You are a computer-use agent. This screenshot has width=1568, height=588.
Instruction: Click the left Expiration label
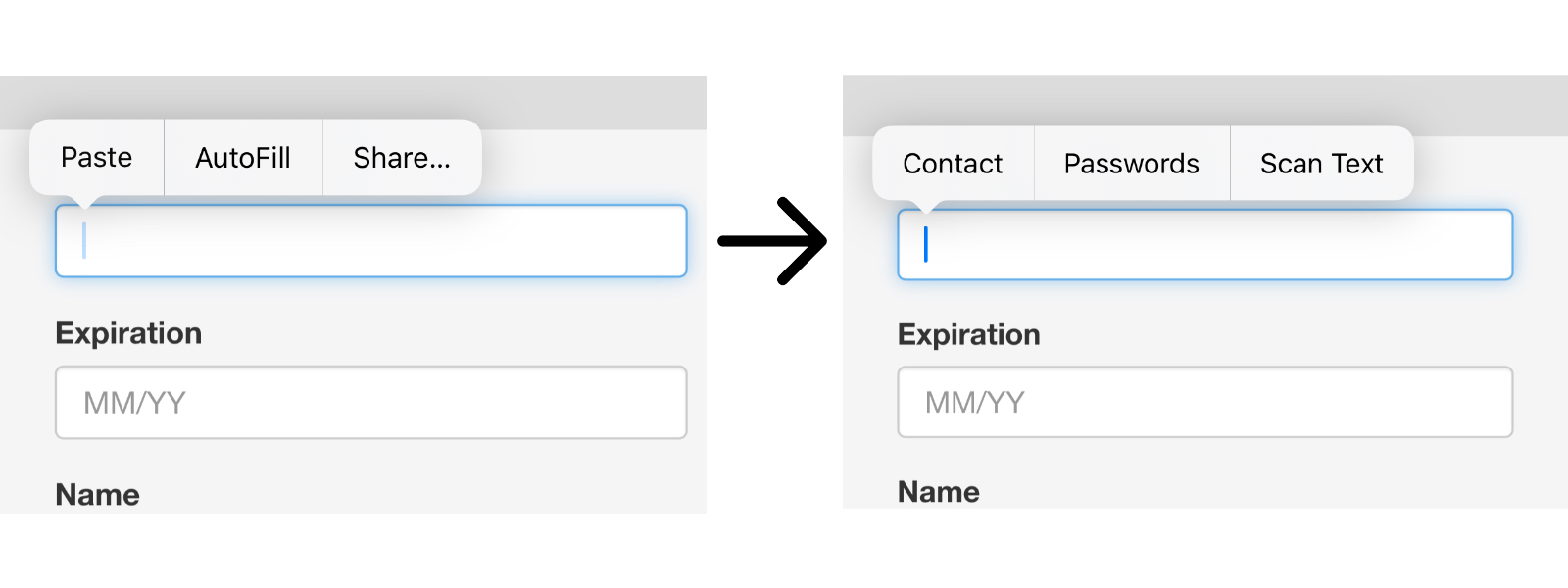coord(128,333)
